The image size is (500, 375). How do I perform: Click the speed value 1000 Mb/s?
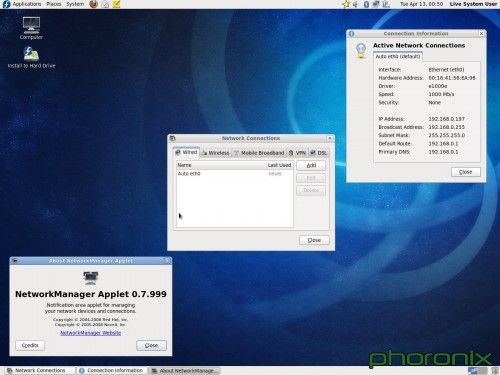tap(441, 94)
